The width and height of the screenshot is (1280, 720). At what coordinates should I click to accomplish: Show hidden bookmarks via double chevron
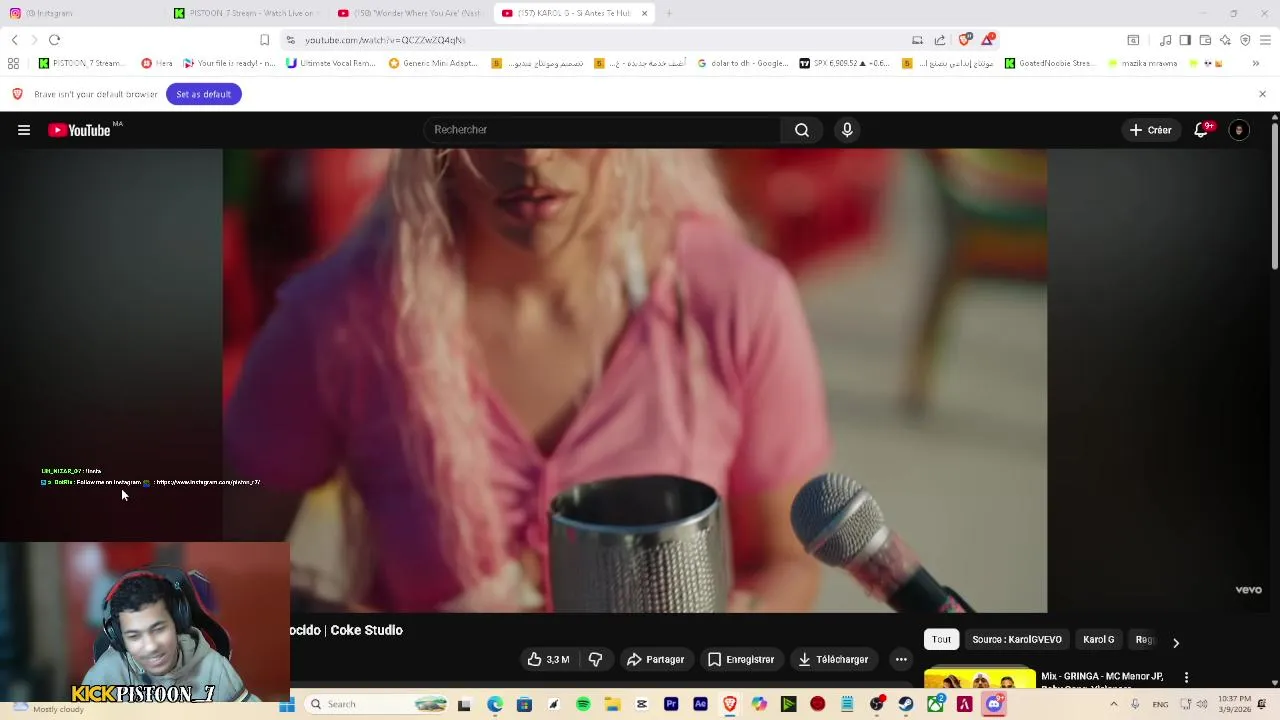click(1256, 63)
